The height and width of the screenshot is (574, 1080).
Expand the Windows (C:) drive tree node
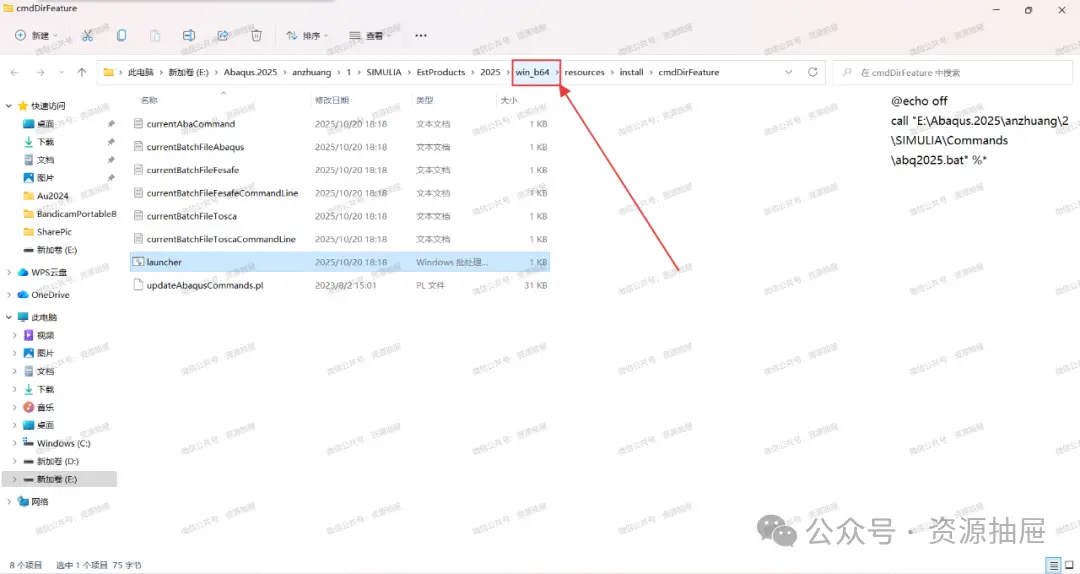pyautogui.click(x=14, y=443)
